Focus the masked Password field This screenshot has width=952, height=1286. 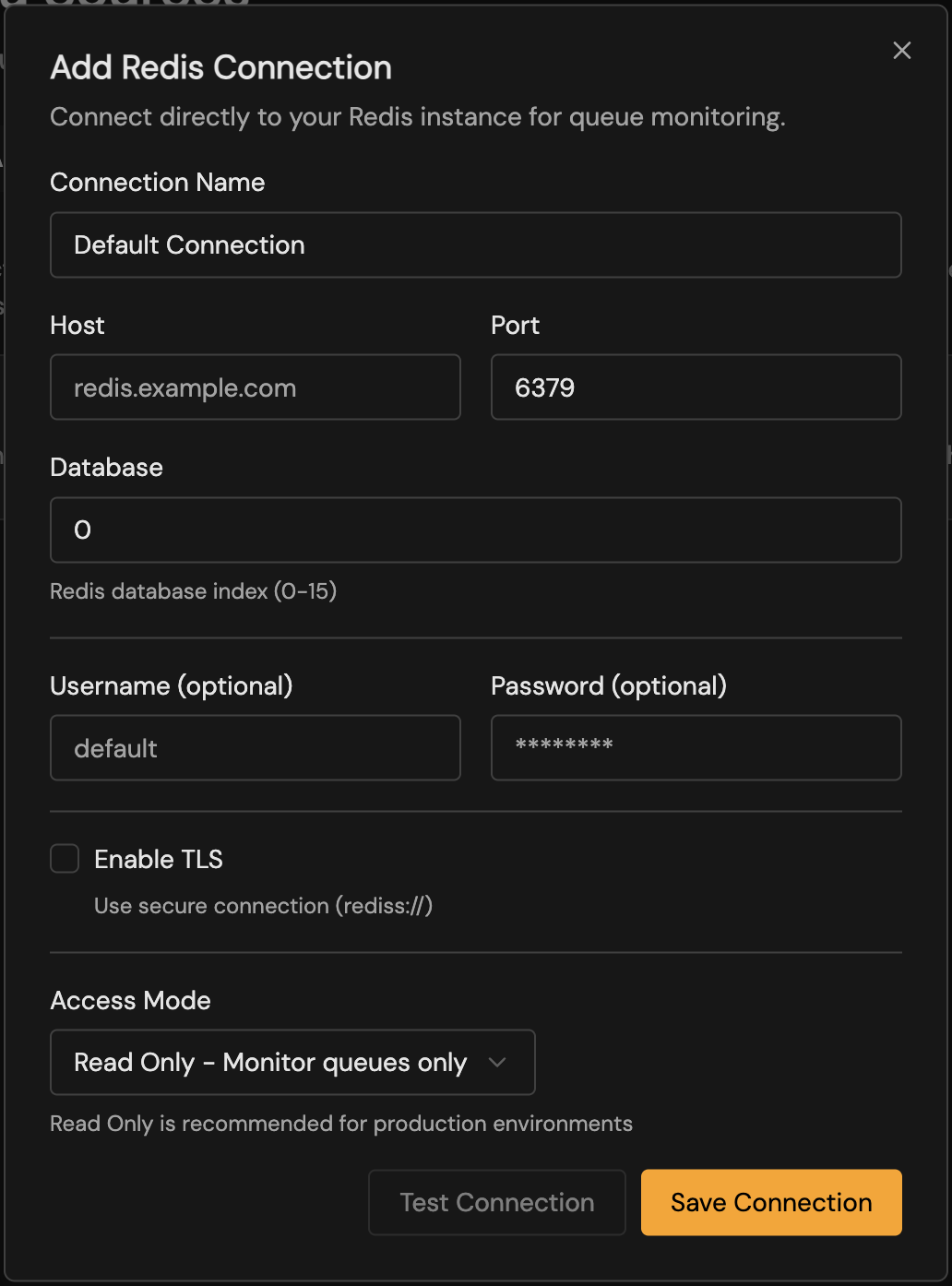click(x=696, y=747)
